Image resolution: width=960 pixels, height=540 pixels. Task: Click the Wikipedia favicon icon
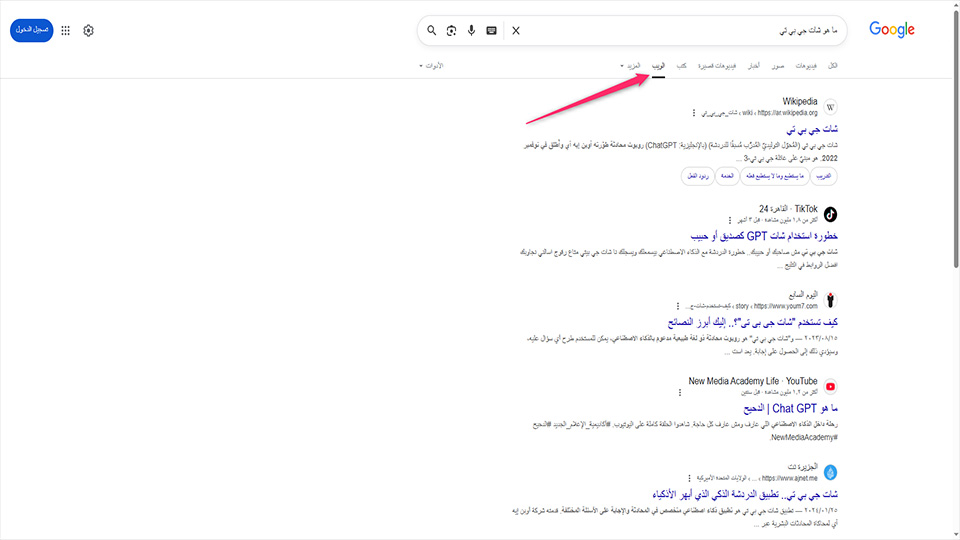[830, 107]
